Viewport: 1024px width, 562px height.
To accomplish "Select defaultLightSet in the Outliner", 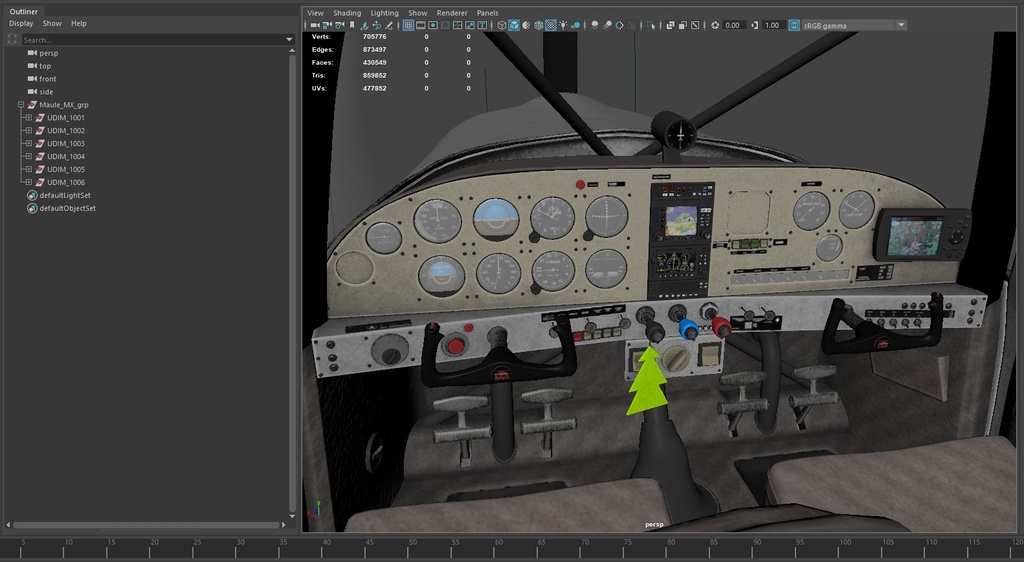I will coord(65,196).
